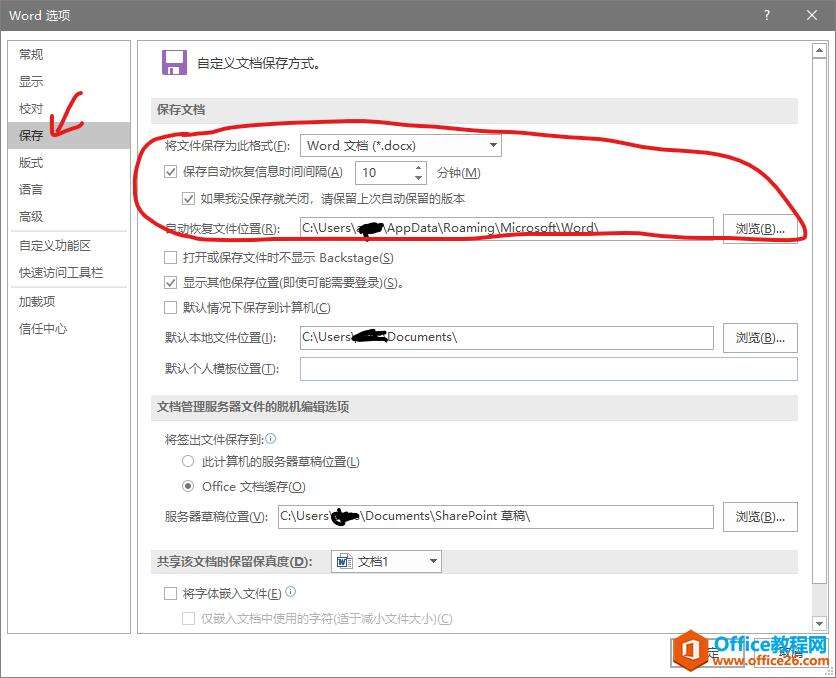Viewport: 836px width, 678px height.
Task: Open the 文档1 fidelity dropdown
Action: [386, 561]
